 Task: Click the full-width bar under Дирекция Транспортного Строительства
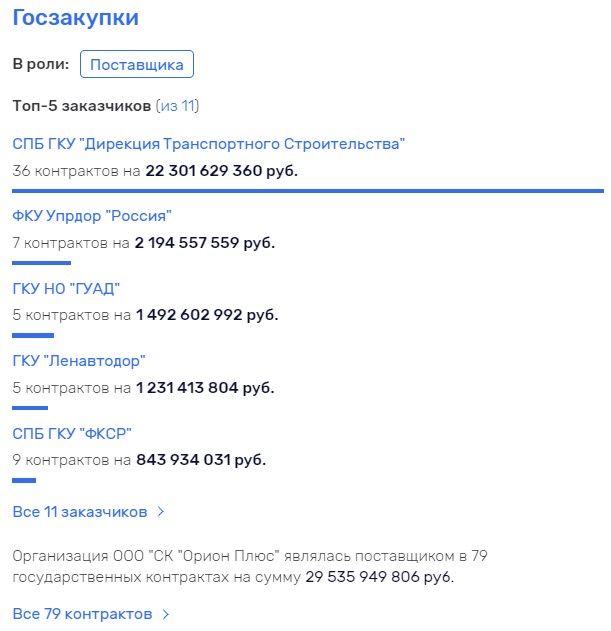click(x=308, y=191)
